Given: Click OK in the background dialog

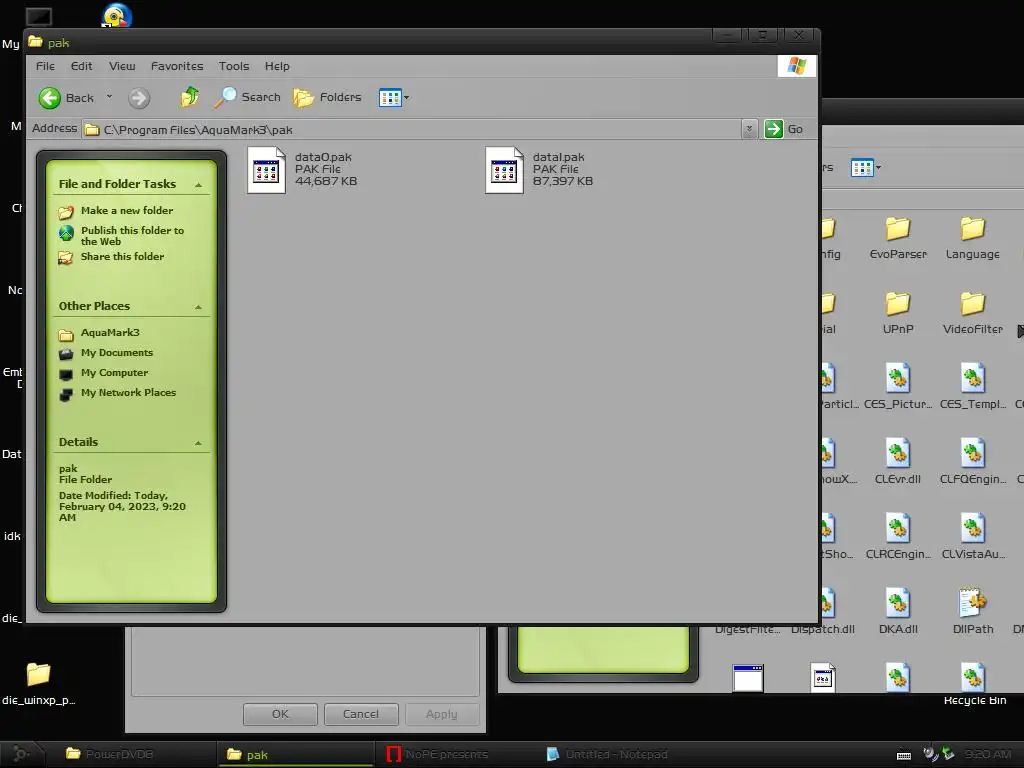Looking at the screenshot, I should 280,714.
